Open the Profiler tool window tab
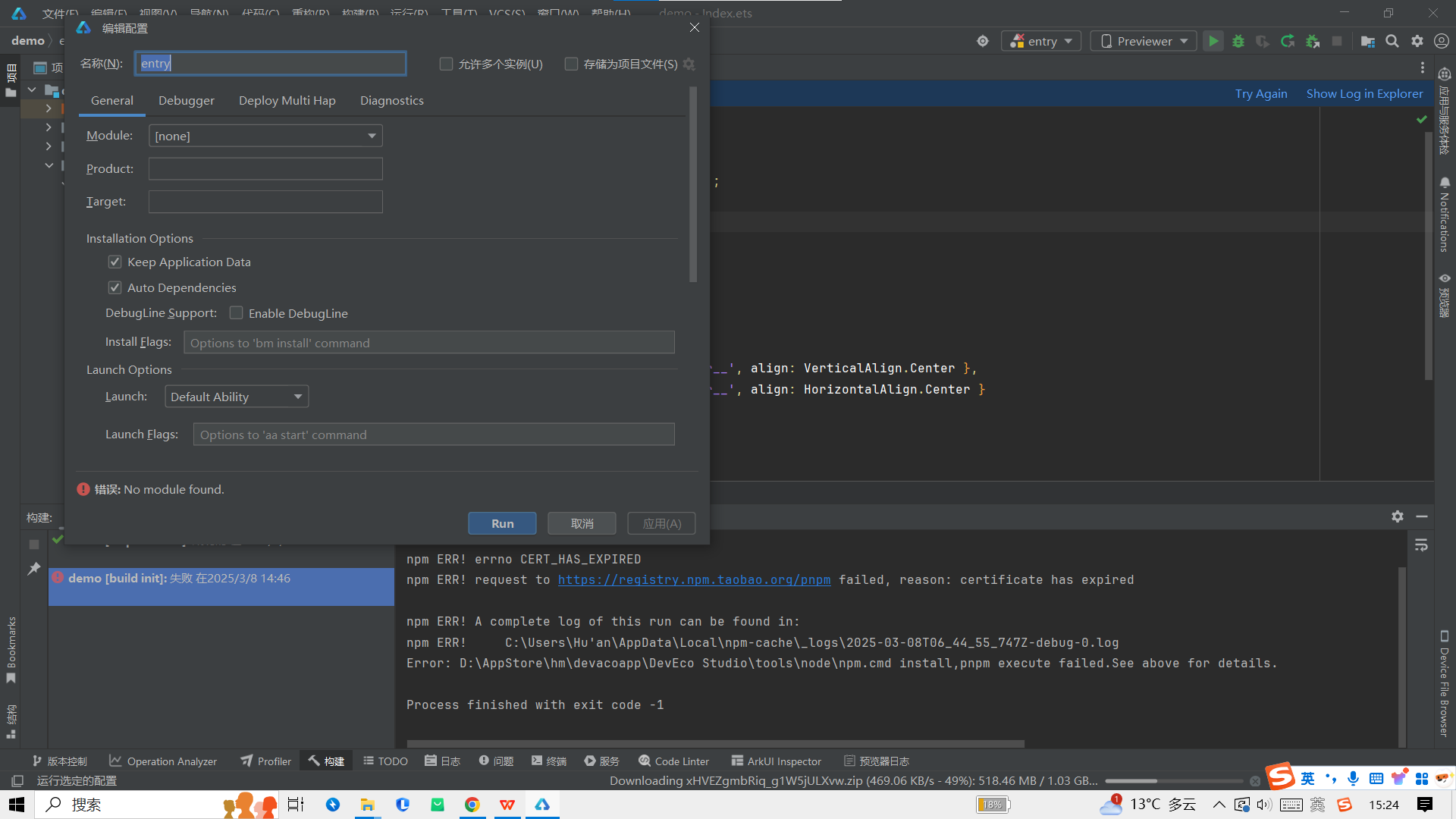This screenshot has width=1456, height=819. pos(265,761)
